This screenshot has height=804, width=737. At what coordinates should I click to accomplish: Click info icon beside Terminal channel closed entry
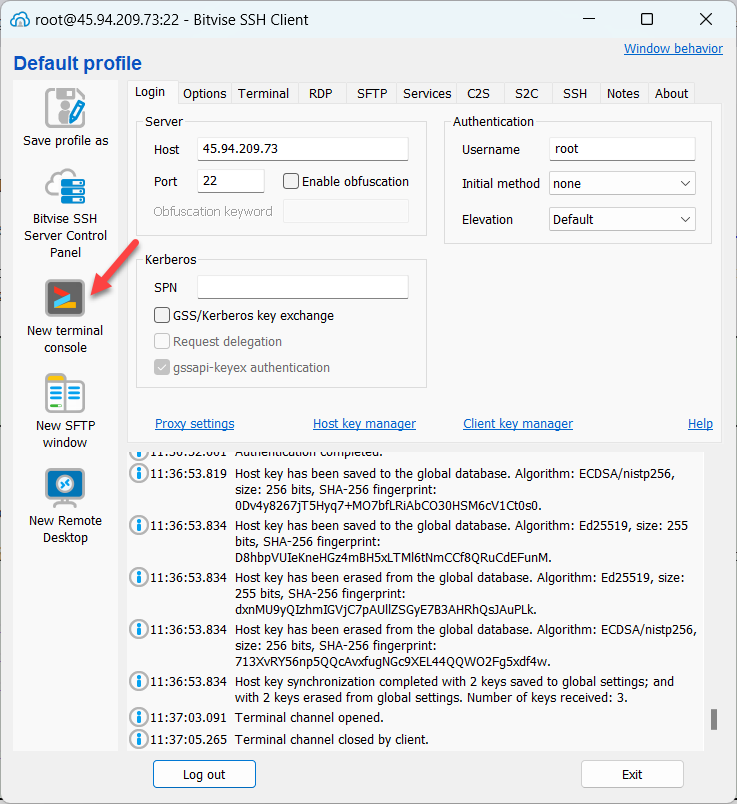click(139, 739)
